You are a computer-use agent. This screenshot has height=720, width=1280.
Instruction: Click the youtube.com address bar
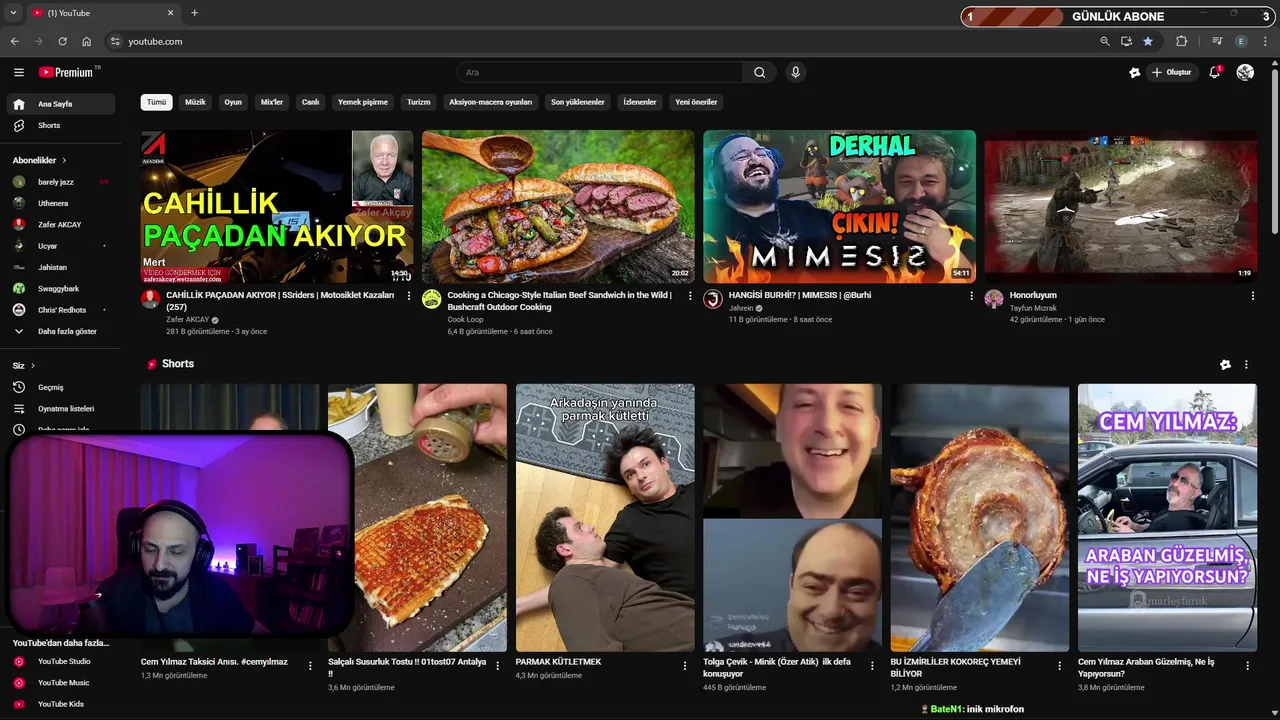[x=600, y=41]
